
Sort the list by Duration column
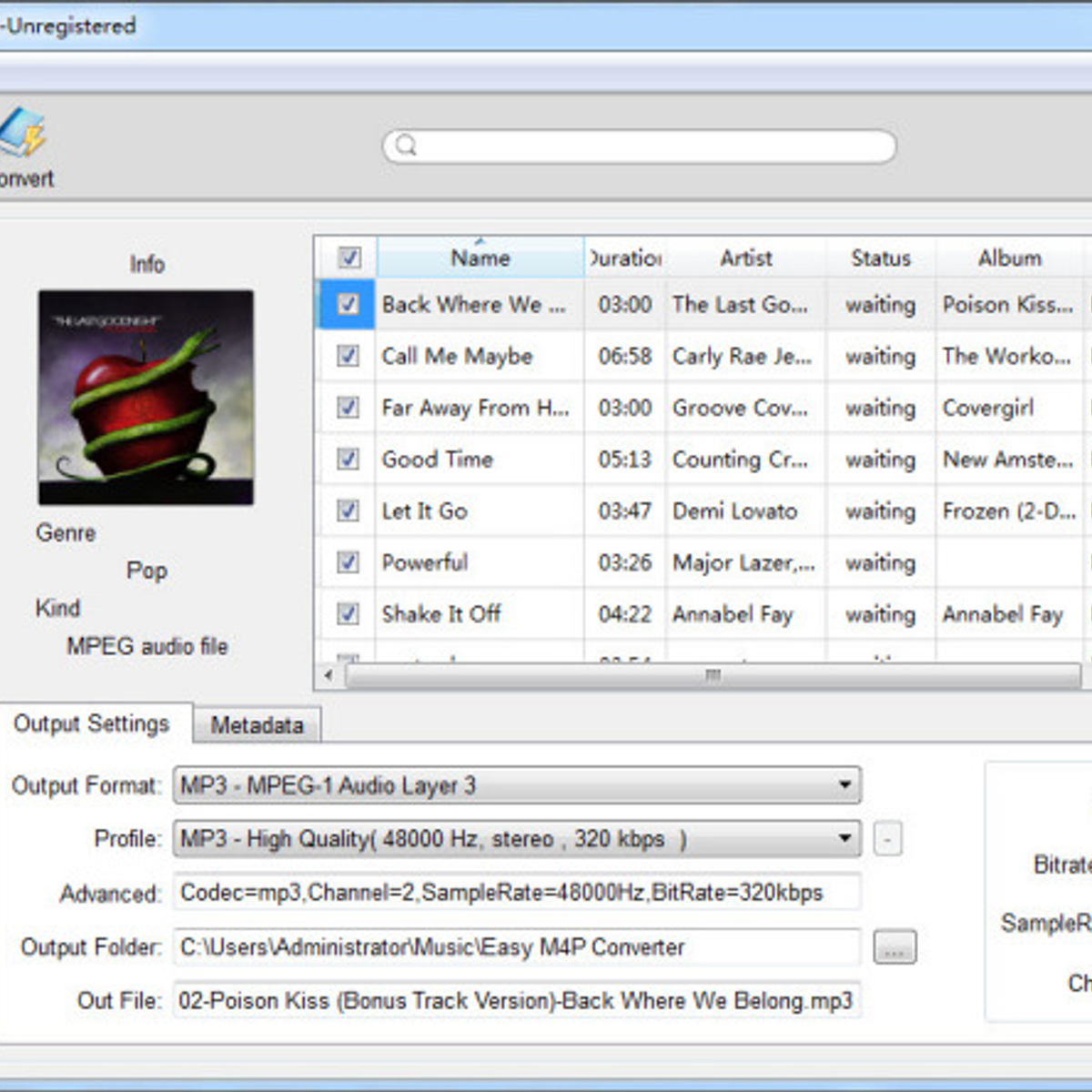(x=624, y=258)
